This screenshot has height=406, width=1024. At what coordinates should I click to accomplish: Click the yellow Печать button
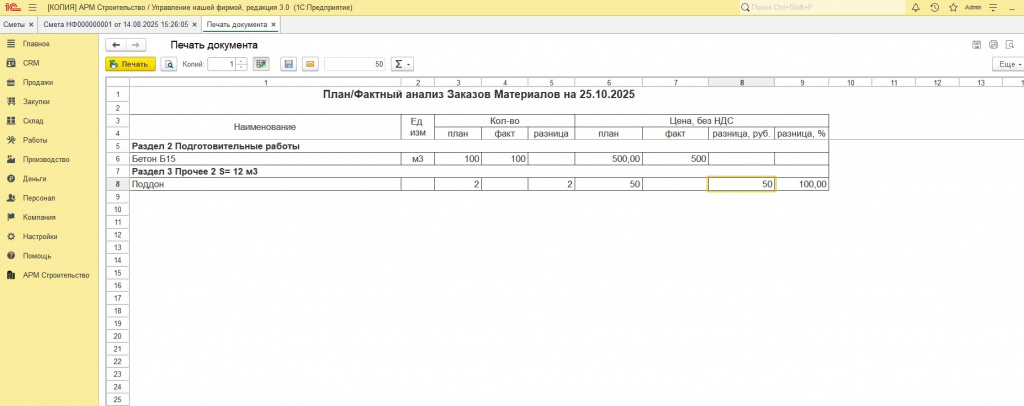point(131,64)
